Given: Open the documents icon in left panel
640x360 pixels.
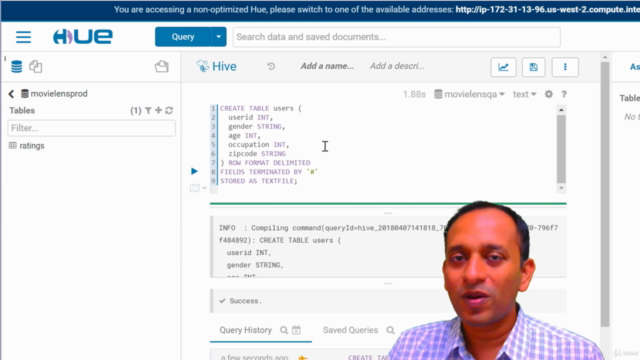Looking at the screenshot, I should [x=36, y=67].
